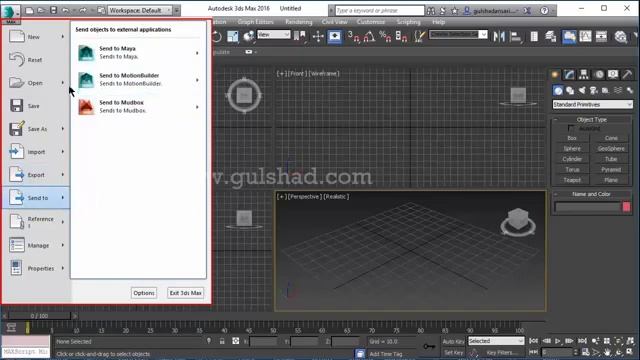The width and height of the screenshot is (640, 360).
Task: Click the Cylinder primitive button
Action: [x=572, y=159]
